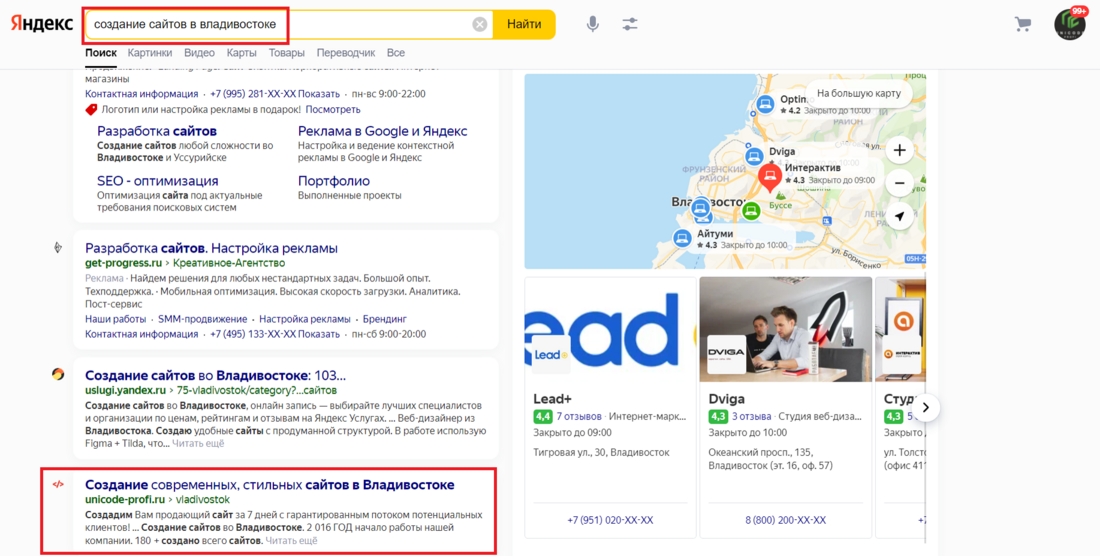Open the user profile avatar

(1070, 25)
